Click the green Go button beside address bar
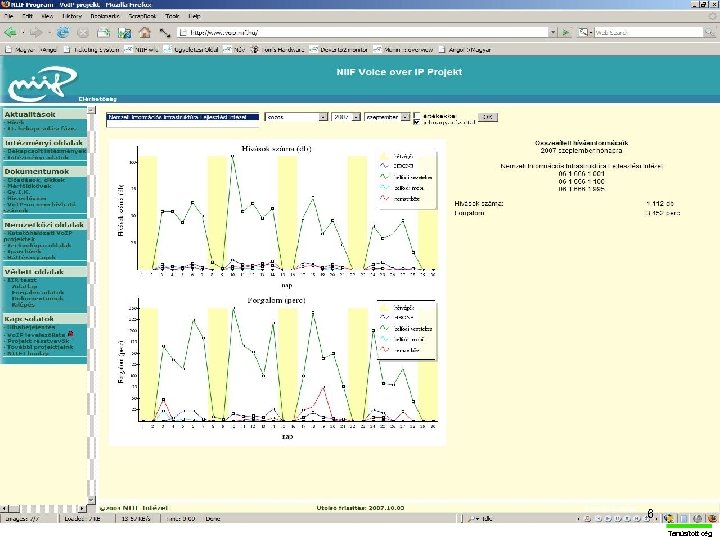Viewport: 720px width, 540px height. [x=564, y=32]
